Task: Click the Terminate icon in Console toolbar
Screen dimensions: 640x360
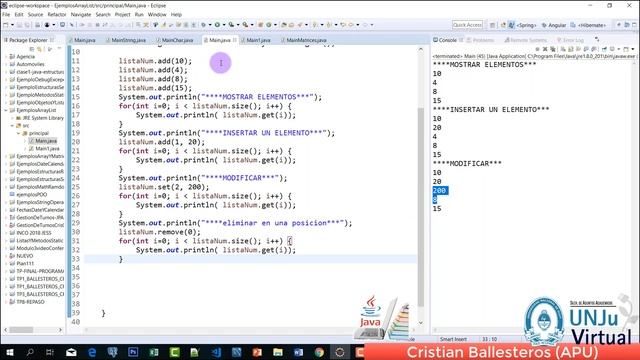Action: click(538, 49)
